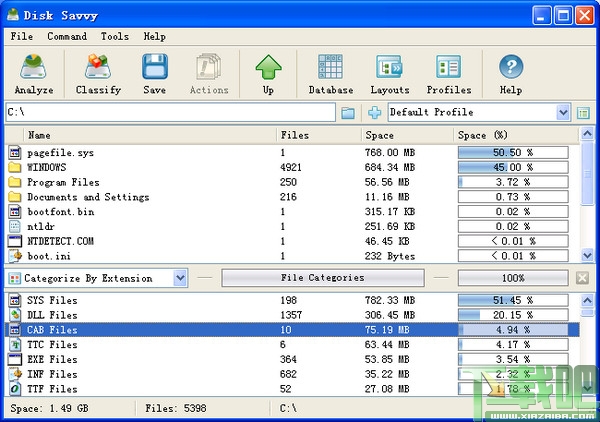Image resolution: width=600 pixels, height=422 pixels.
Task: Click the file list scrollbar up arrow
Action: 587,134
